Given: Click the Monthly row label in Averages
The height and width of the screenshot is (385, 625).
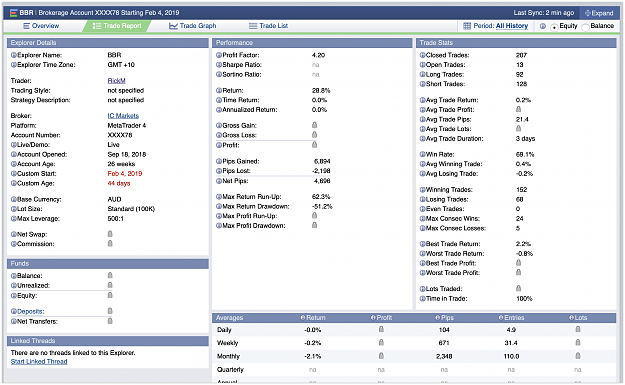Looking at the screenshot, I should pyautogui.click(x=228, y=356).
